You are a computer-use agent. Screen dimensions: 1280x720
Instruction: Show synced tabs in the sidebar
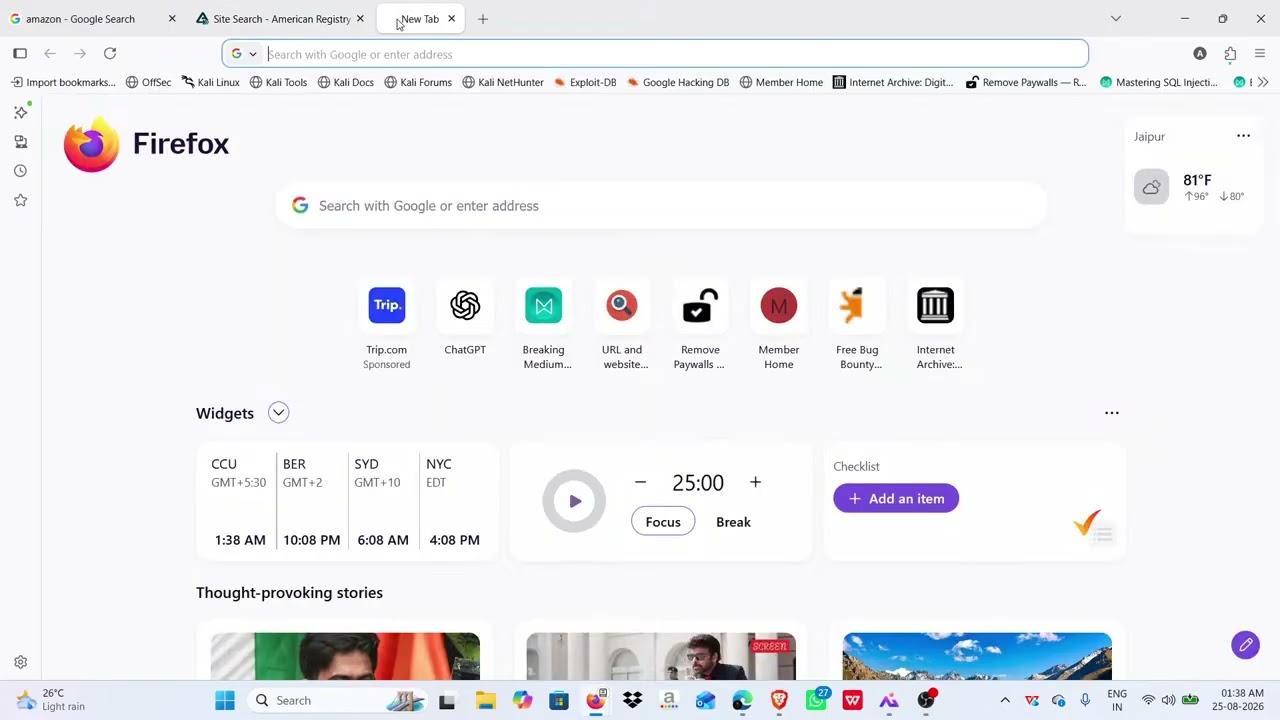[x=20, y=142]
